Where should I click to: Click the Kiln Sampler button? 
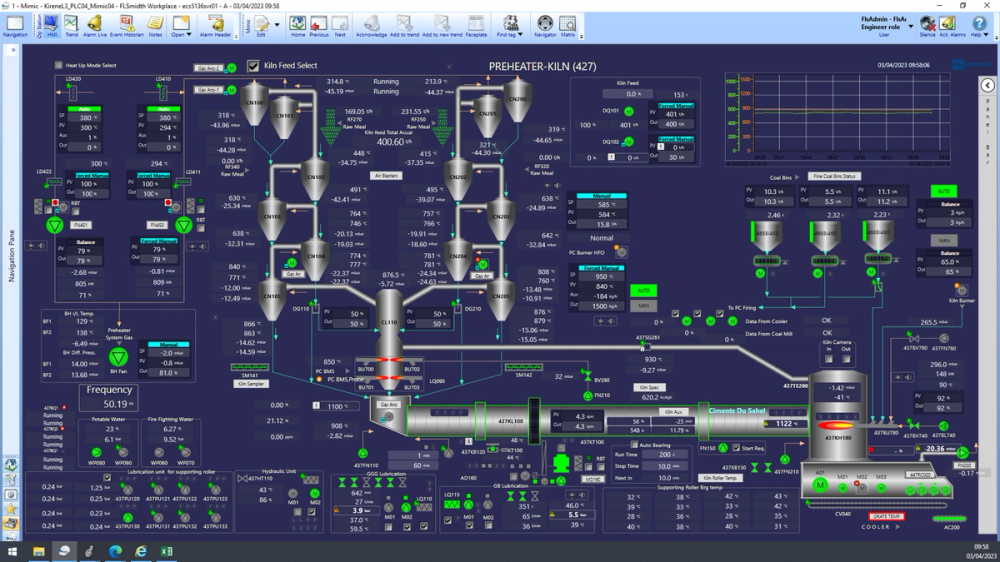[251, 384]
